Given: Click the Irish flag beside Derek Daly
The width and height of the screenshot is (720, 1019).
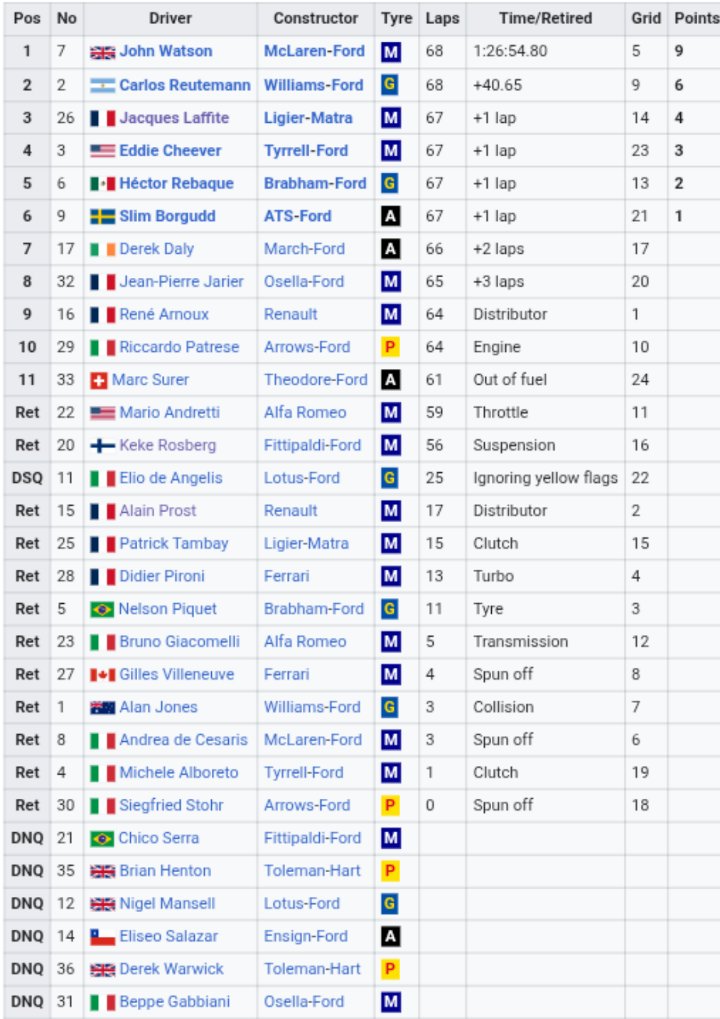Looking at the screenshot, I should click(102, 250).
